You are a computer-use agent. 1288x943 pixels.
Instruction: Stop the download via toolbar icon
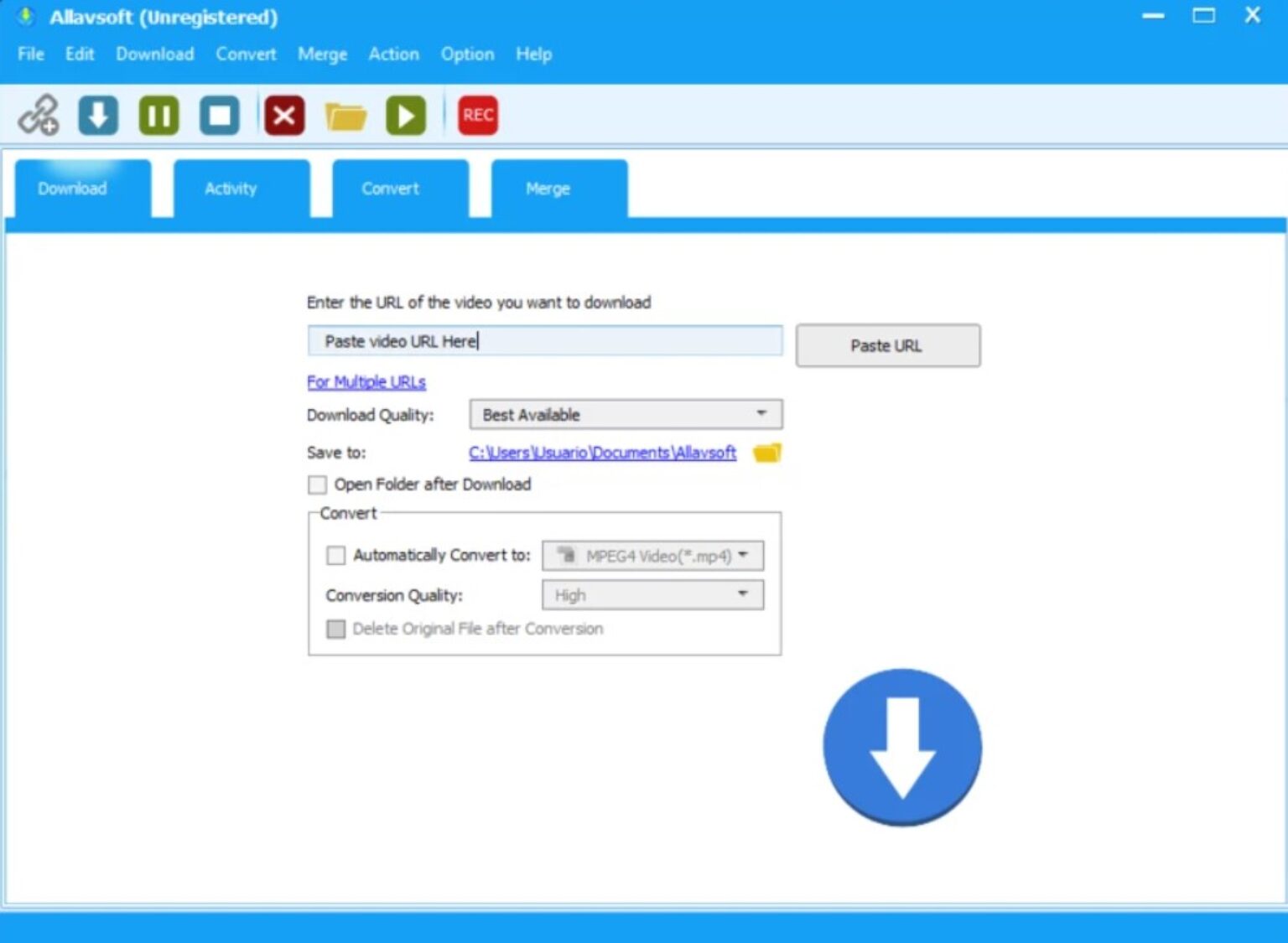point(219,115)
